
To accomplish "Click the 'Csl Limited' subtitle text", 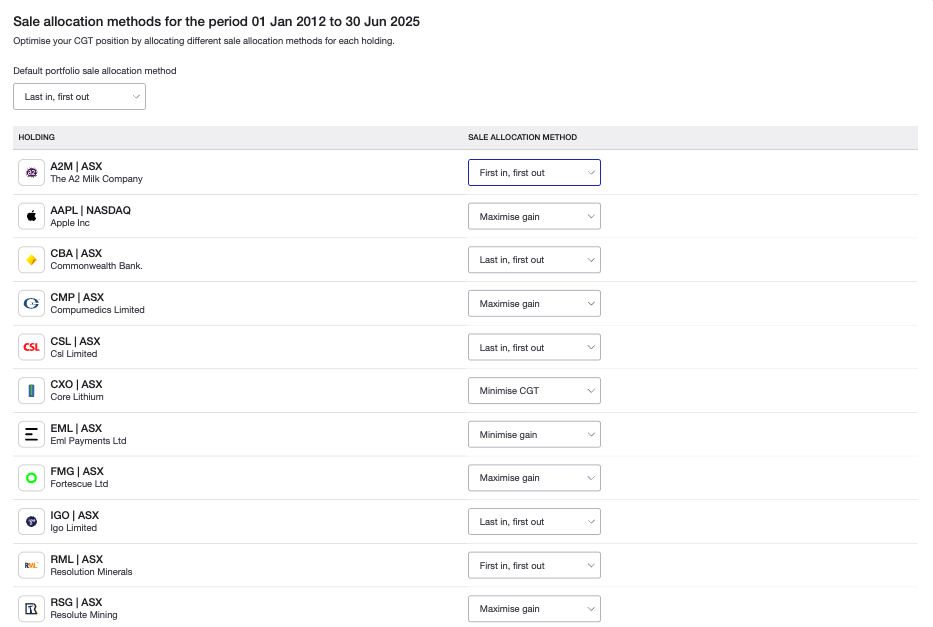I will (74, 353).
